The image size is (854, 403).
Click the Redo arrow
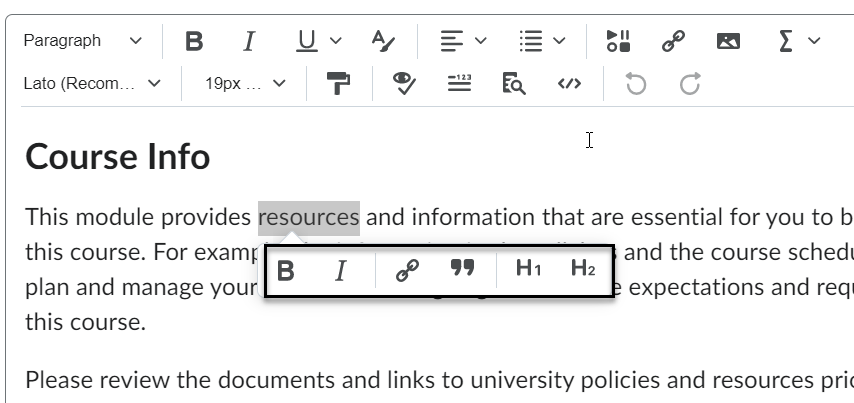click(690, 84)
